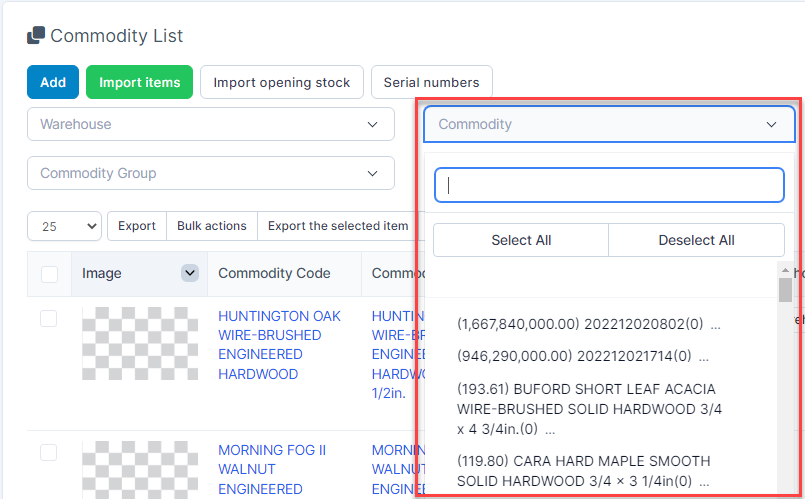Screen dimensions: 805x499
Task: Check the Huntington Oak row checkbox
Action: [x=49, y=318]
